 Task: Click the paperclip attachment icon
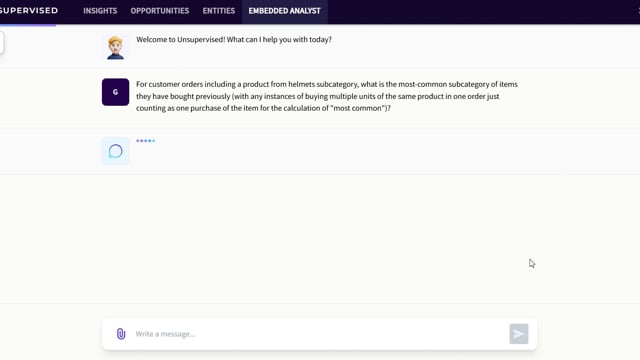click(x=121, y=334)
